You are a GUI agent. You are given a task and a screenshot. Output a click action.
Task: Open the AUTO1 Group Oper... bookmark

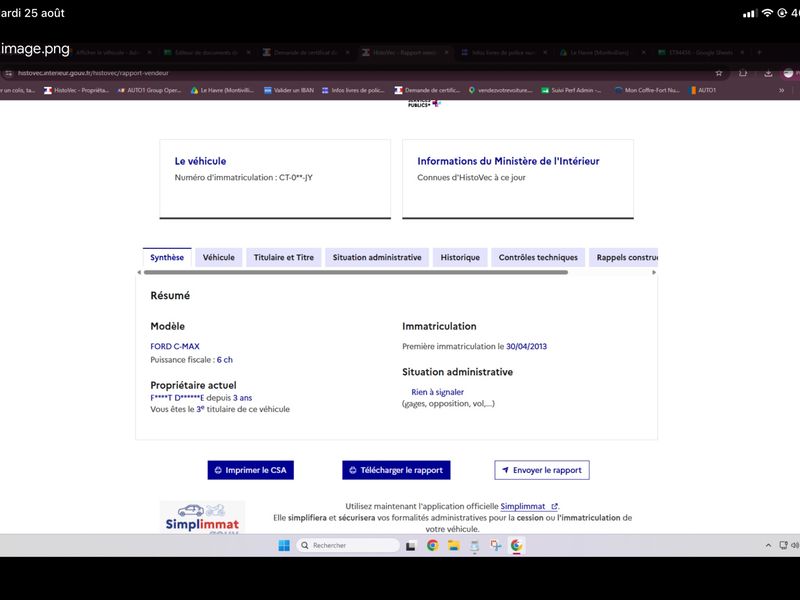tap(149, 90)
